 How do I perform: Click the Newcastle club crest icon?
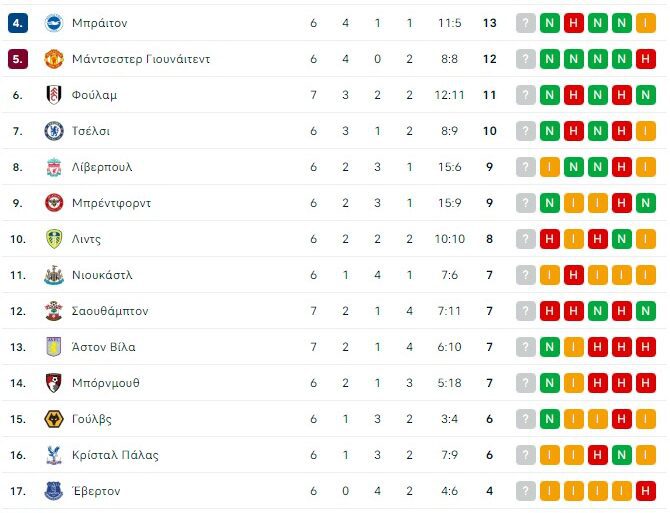click(x=54, y=275)
